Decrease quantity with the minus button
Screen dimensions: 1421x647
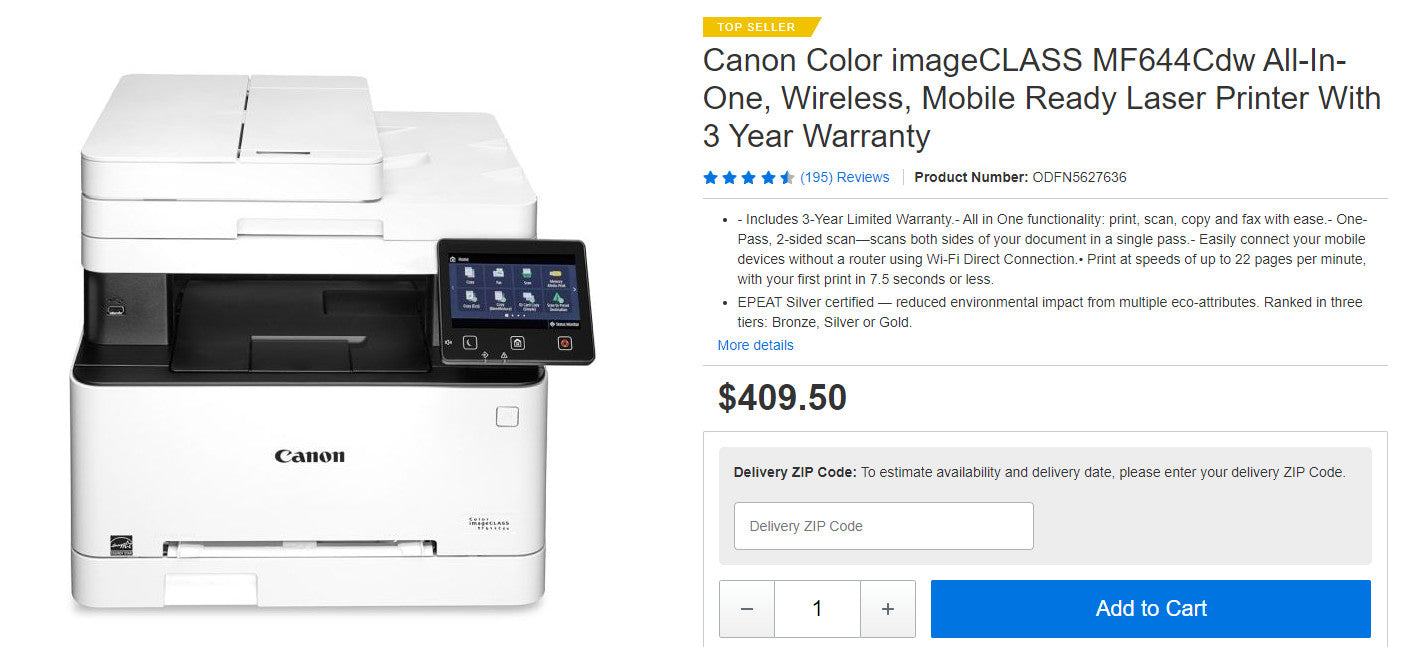tap(747, 609)
